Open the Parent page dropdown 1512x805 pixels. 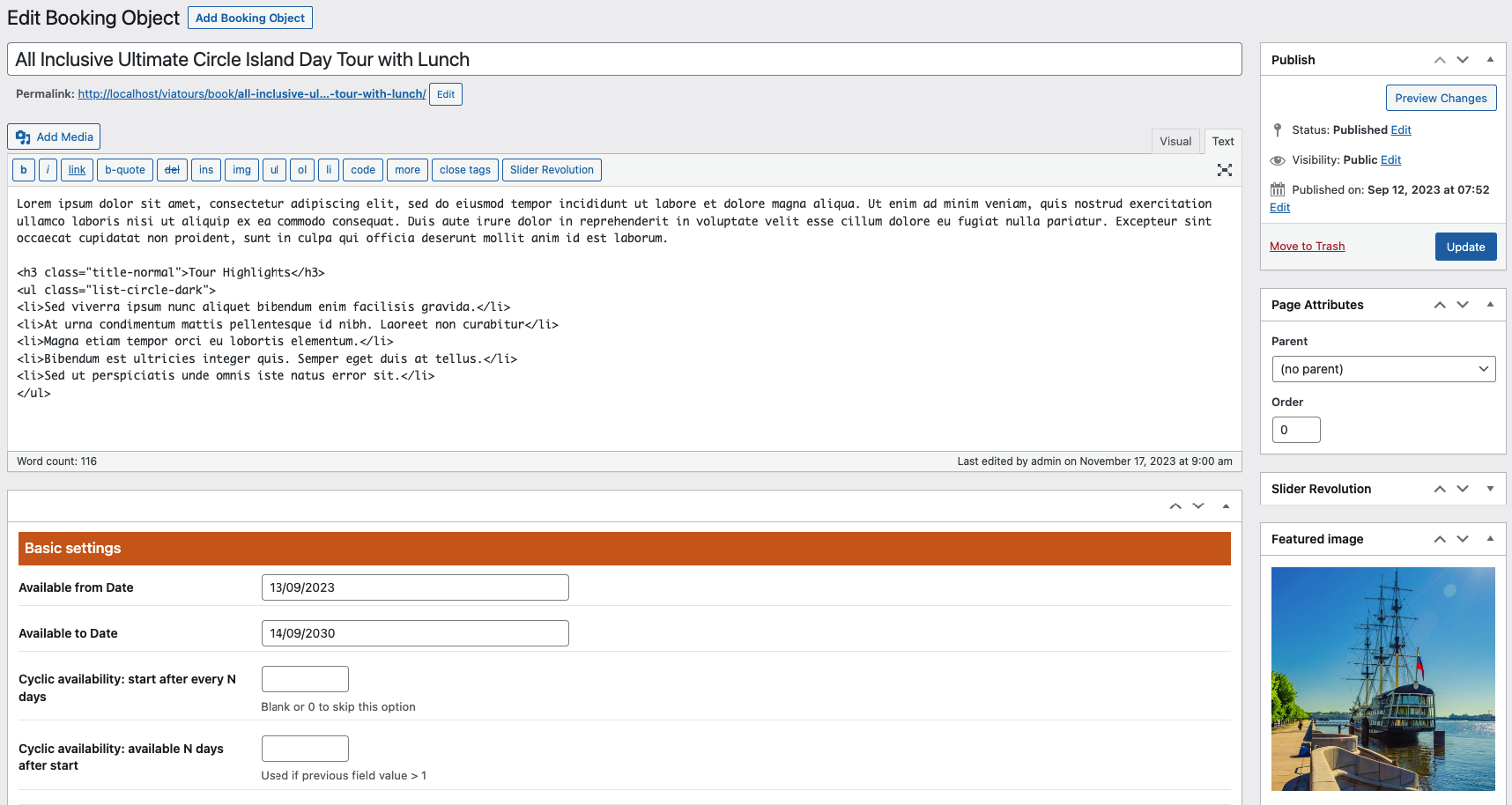click(x=1383, y=369)
